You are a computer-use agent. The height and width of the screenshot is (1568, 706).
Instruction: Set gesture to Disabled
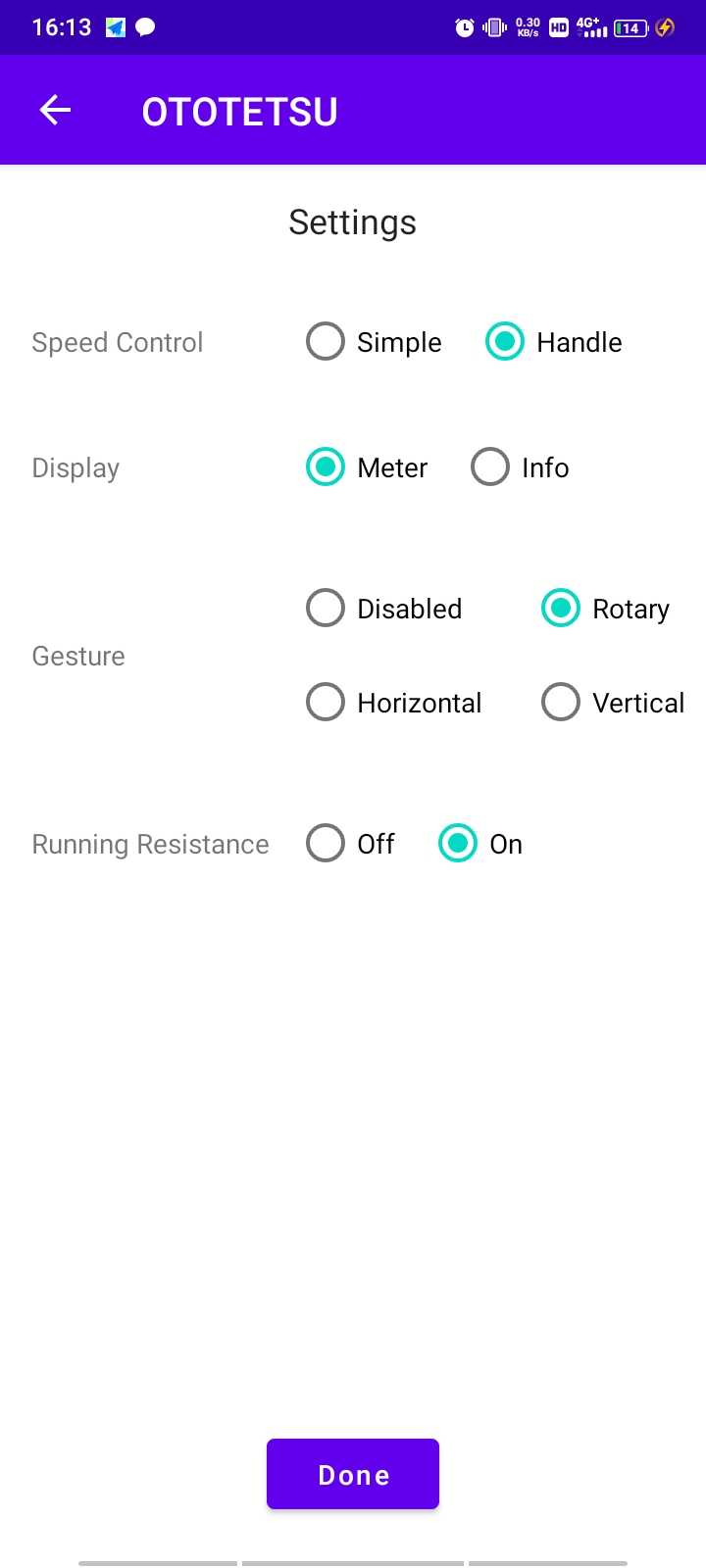[x=326, y=609]
